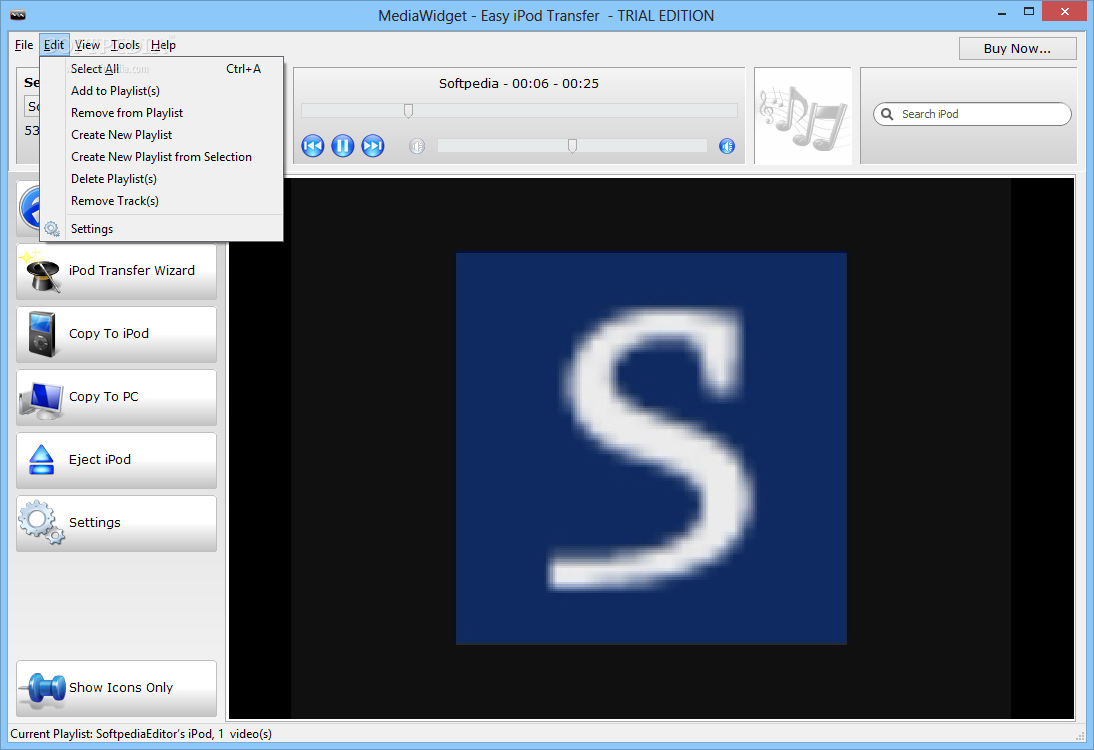Click the previous track playback button
The width and height of the screenshot is (1094, 750).
[313, 146]
